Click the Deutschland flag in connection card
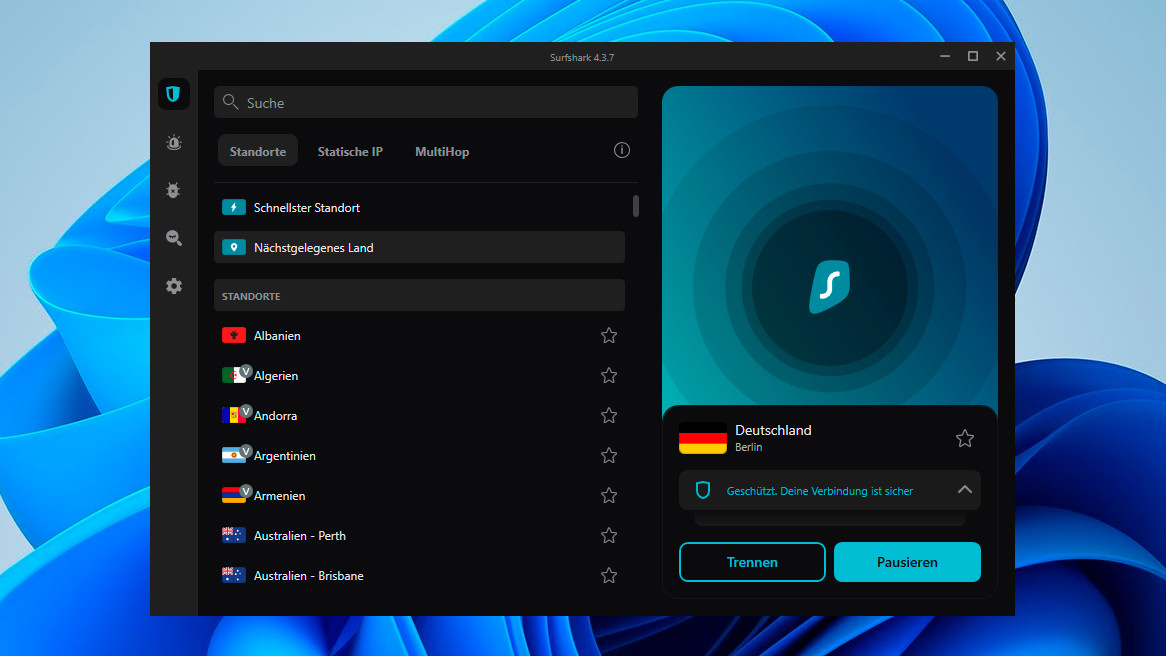This screenshot has height=656, width=1166. (703, 438)
